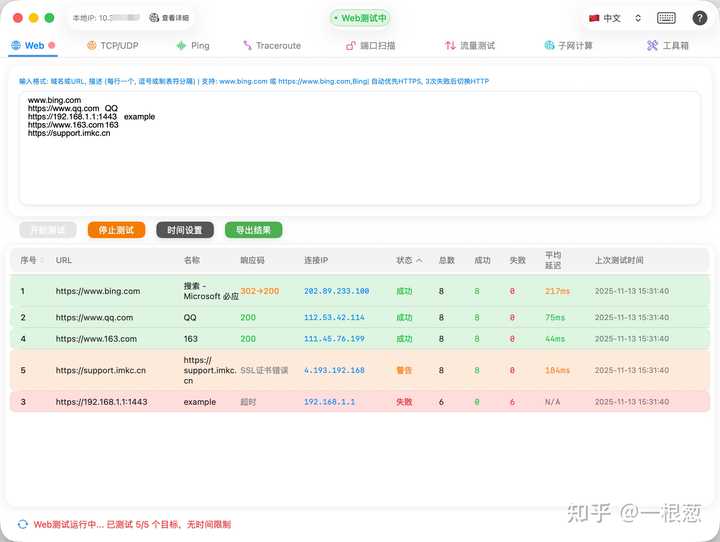The height and width of the screenshot is (542, 720).
Task: Open the 时间设置 time settings button
Action: click(x=185, y=230)
